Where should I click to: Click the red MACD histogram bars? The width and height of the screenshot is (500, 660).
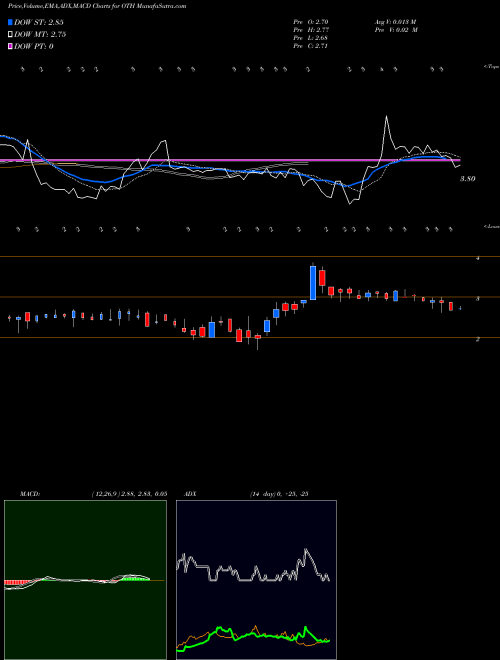click(14, 583)
